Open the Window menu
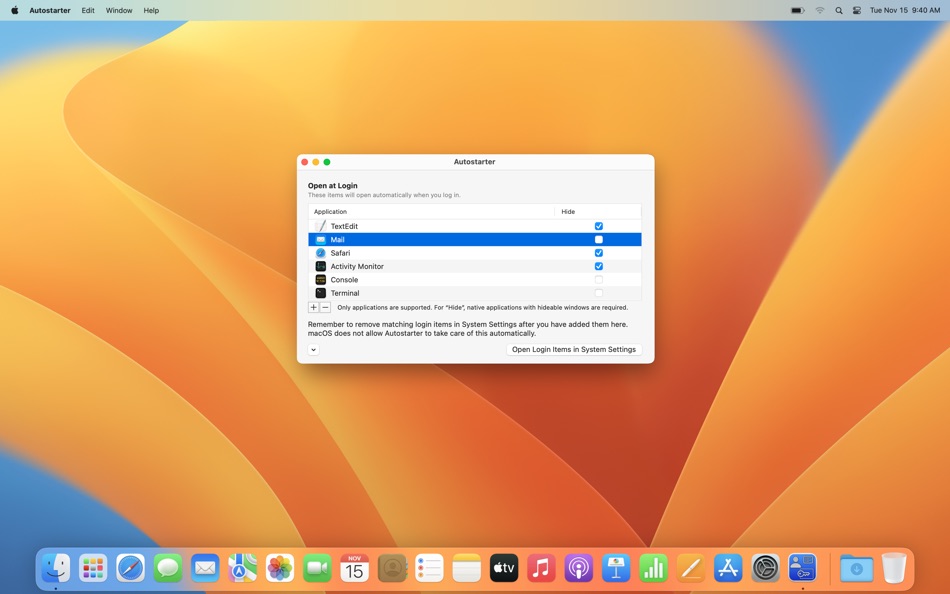950x594 pixels. [x=119, y=10]
